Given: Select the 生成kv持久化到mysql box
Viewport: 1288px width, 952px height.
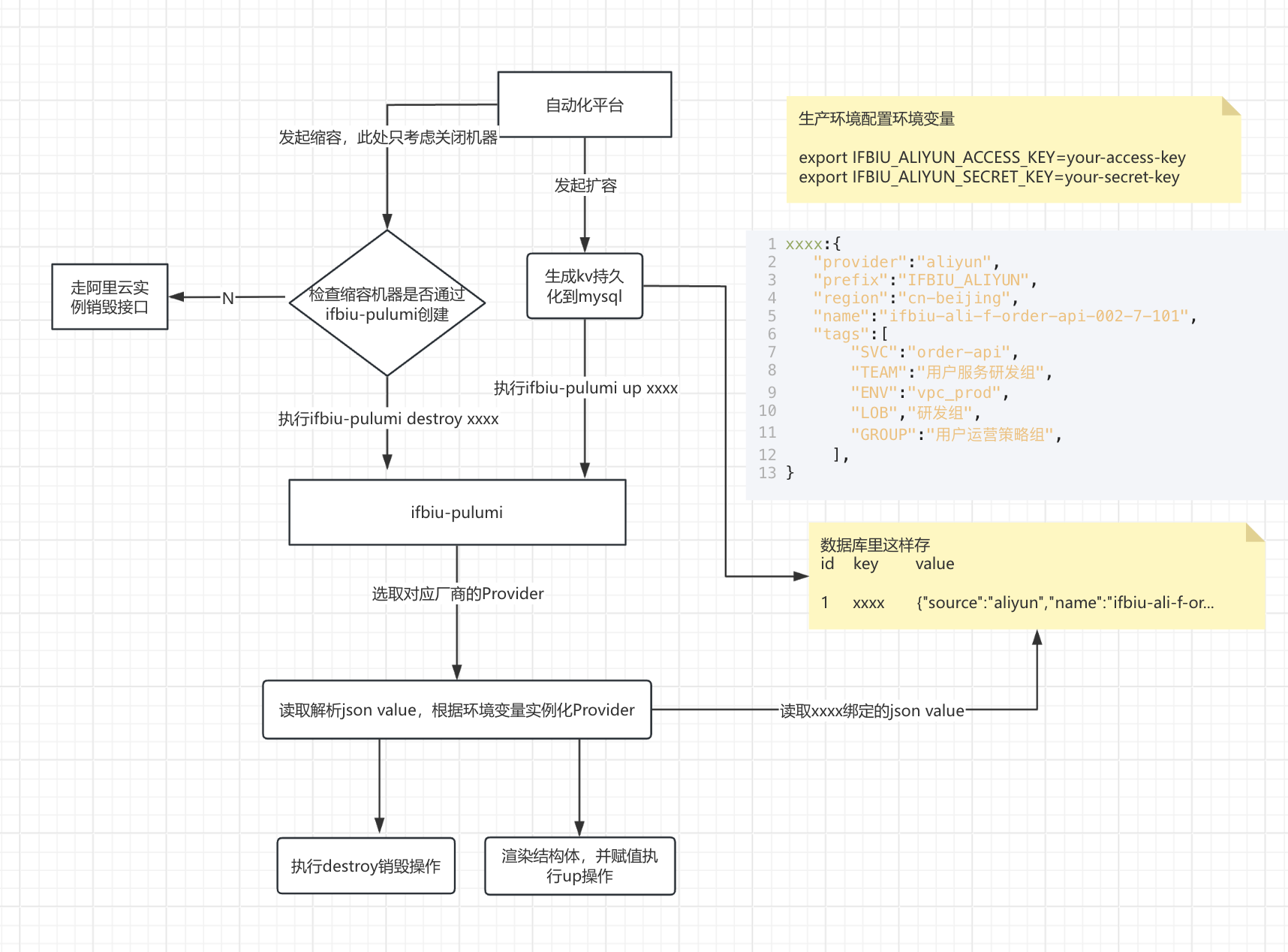Looking at the screenshot, I should 585,286.
